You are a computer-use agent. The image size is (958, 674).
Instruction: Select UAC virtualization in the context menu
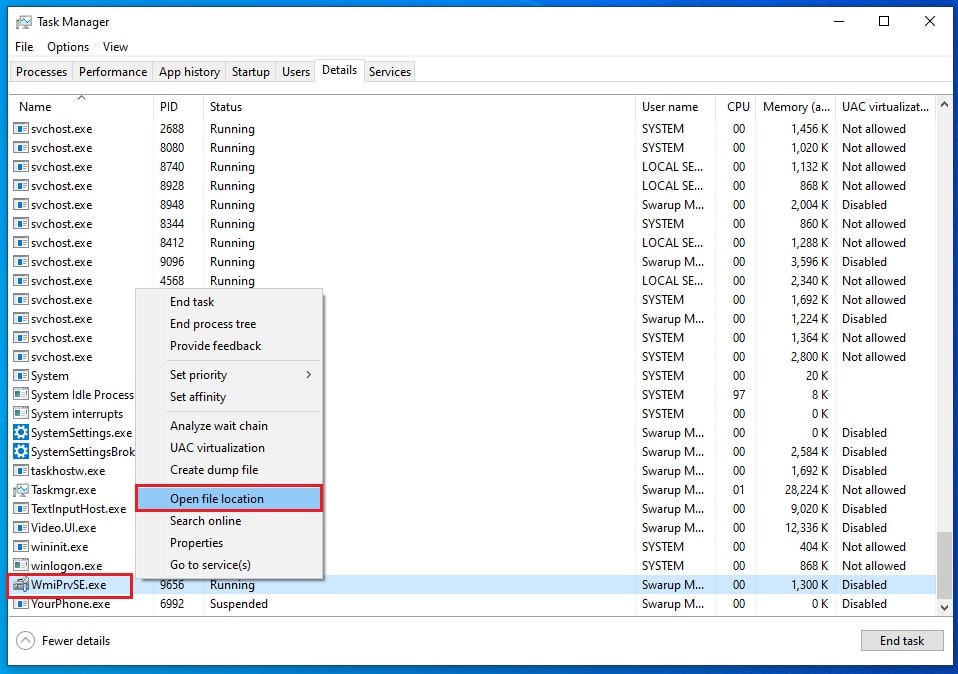pos(229,448)
